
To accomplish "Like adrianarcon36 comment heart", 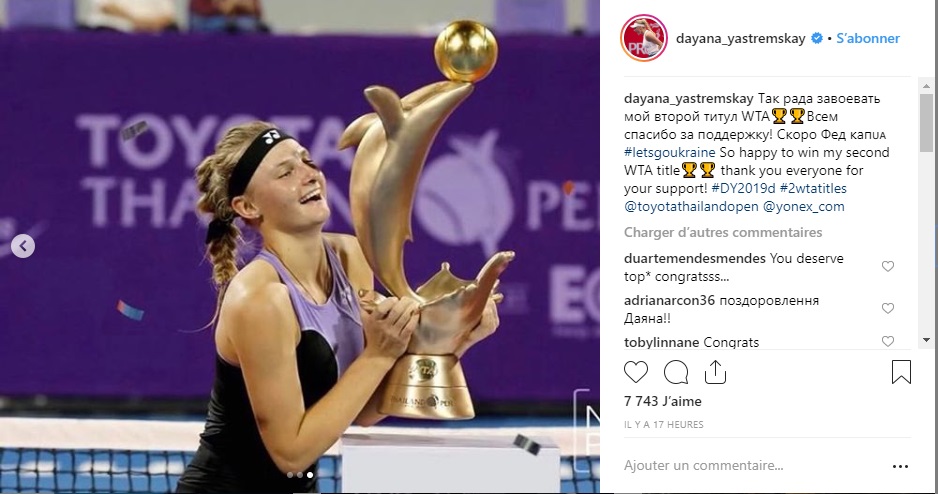I will (888, 308).
